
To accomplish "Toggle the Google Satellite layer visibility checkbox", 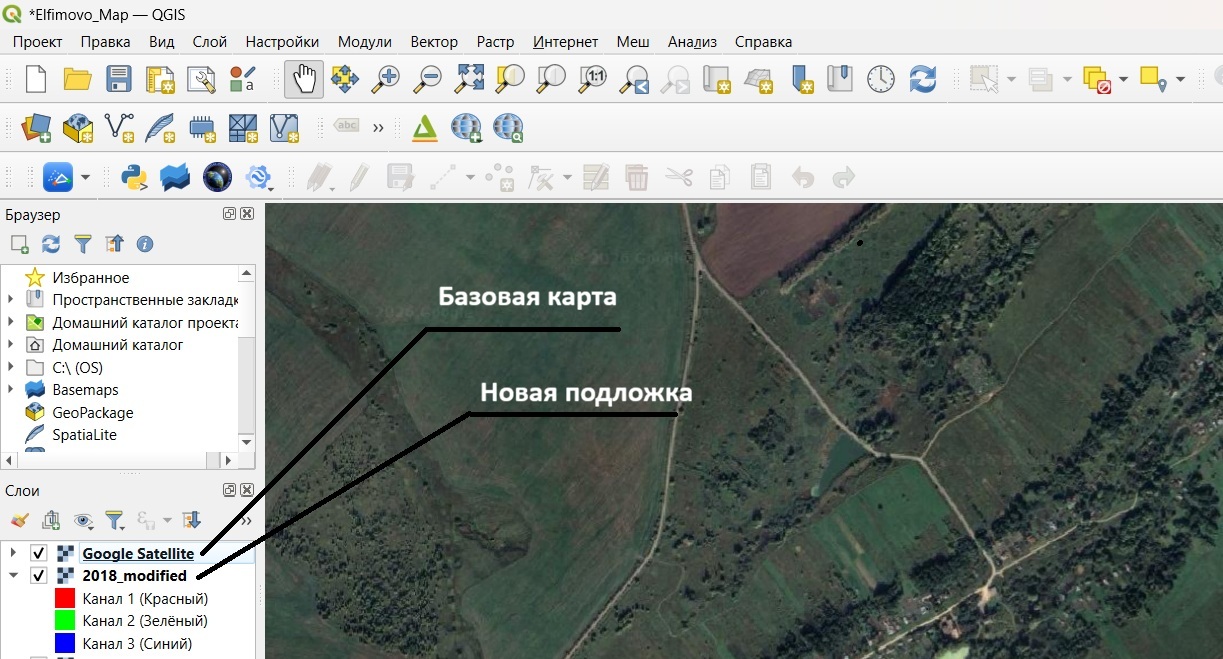I will (39, 553).
